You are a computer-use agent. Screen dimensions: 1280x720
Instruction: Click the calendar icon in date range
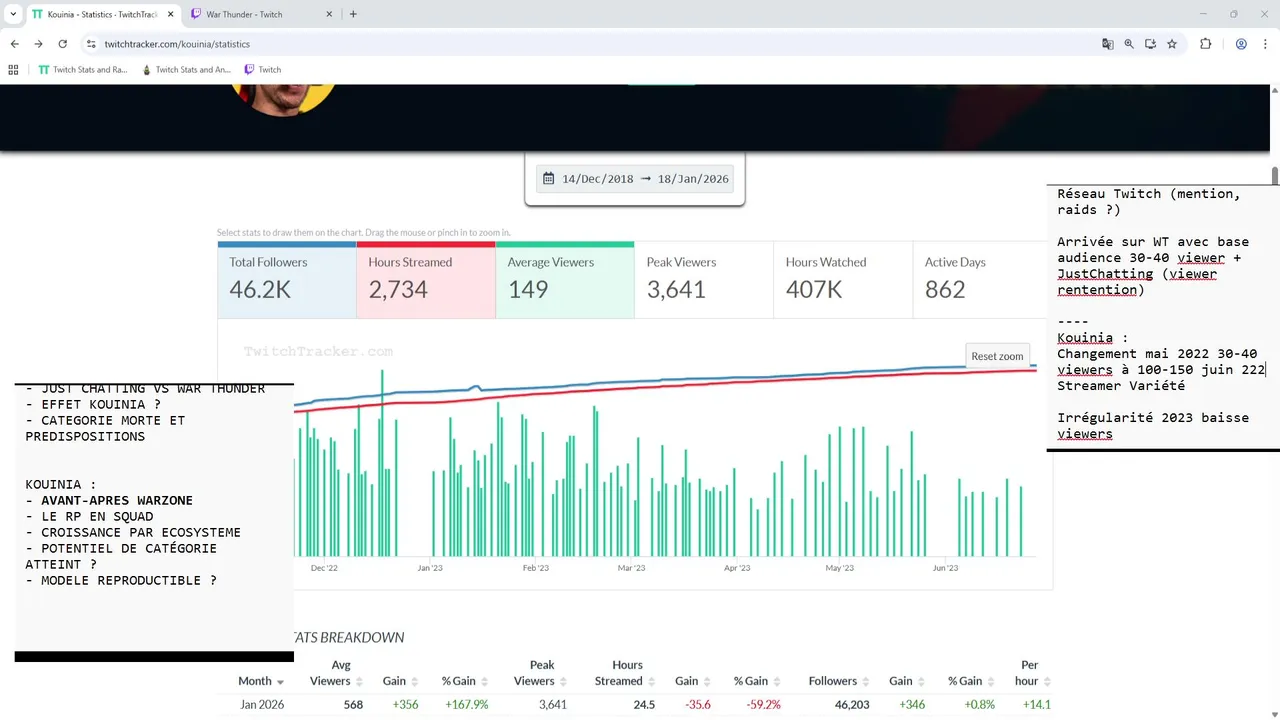coord(548,179)
